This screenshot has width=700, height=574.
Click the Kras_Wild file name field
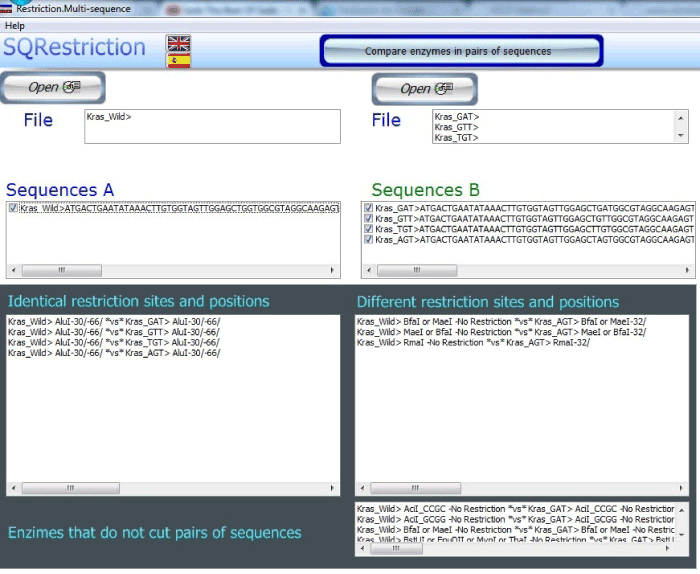[212, 126]
